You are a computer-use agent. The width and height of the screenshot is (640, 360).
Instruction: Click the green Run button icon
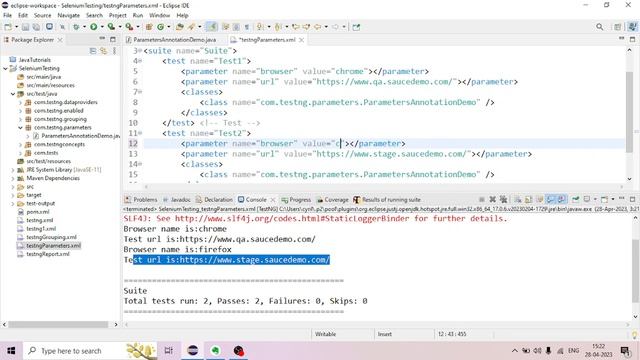click(93, 27)
